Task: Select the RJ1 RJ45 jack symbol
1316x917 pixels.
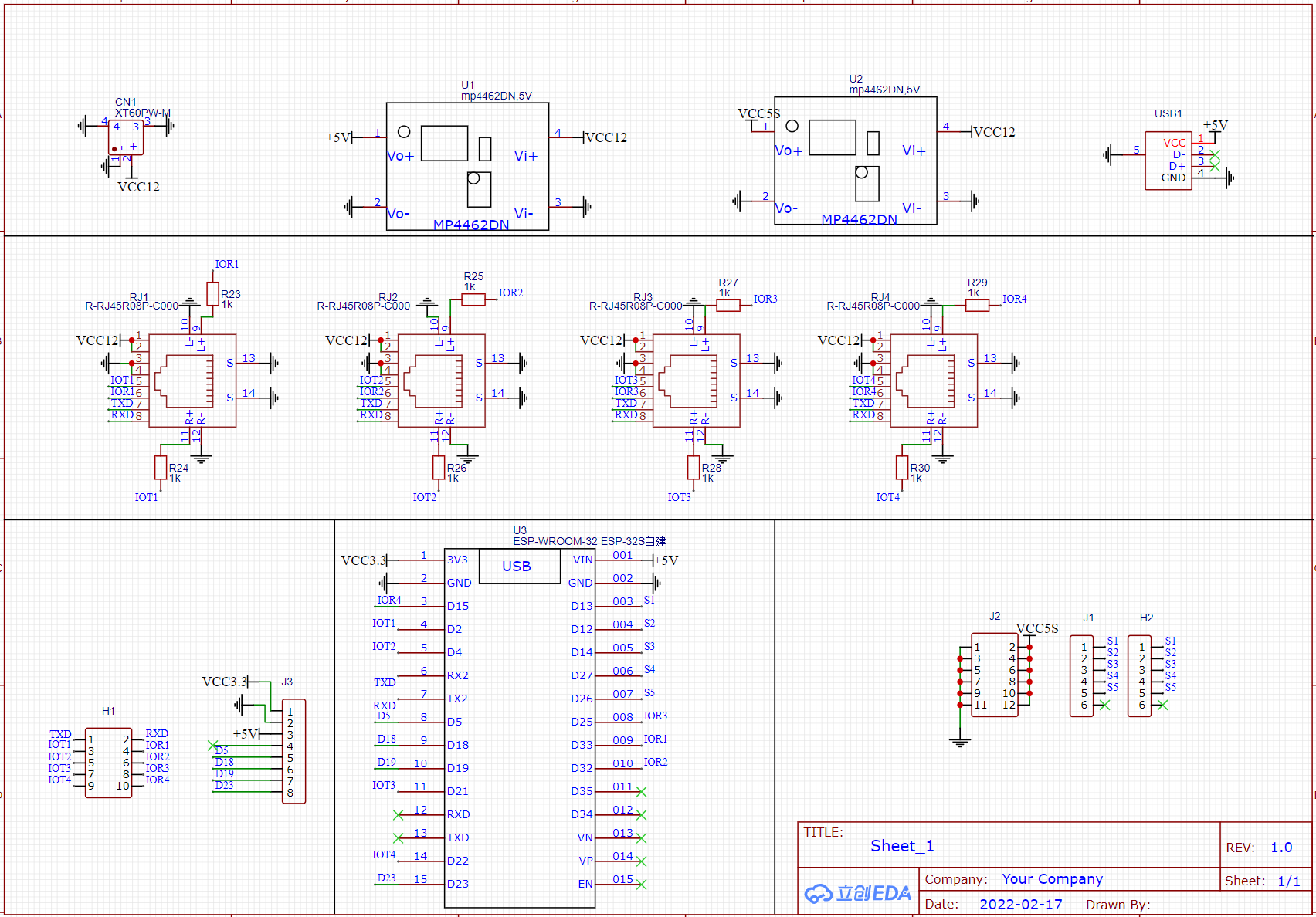Action: coord(192,381)
